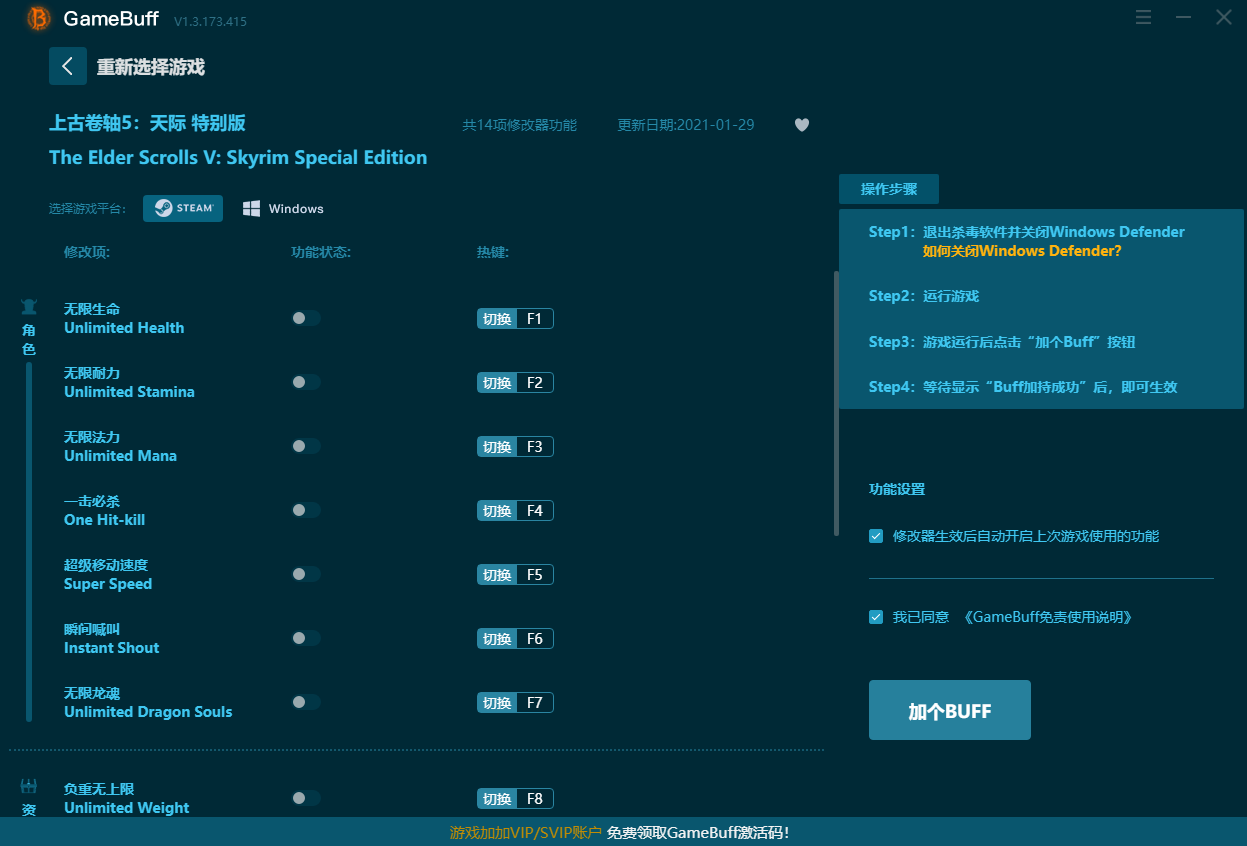
Task: Toggle Instant Shout on
Action: [306, 638]
